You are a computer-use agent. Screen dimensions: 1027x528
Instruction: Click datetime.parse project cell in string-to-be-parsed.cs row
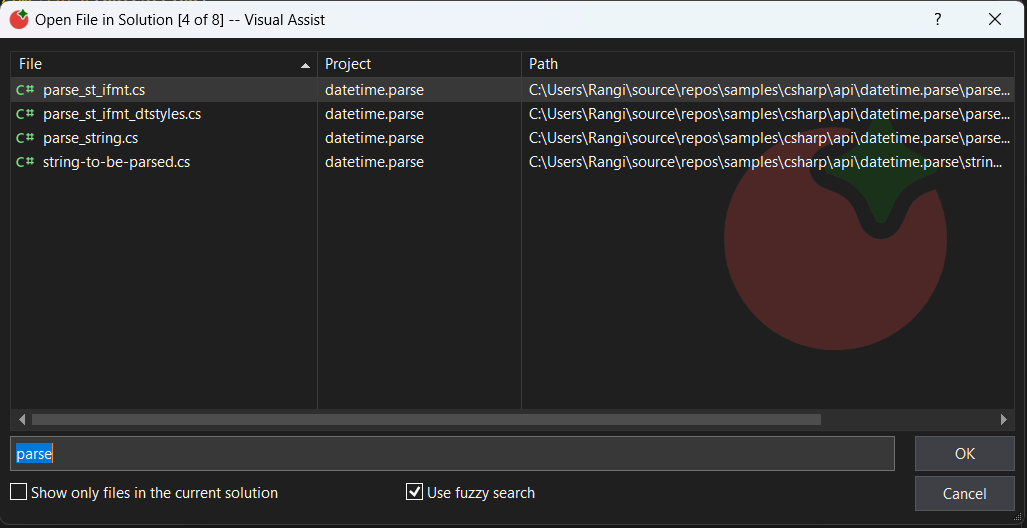click(374, 162)
